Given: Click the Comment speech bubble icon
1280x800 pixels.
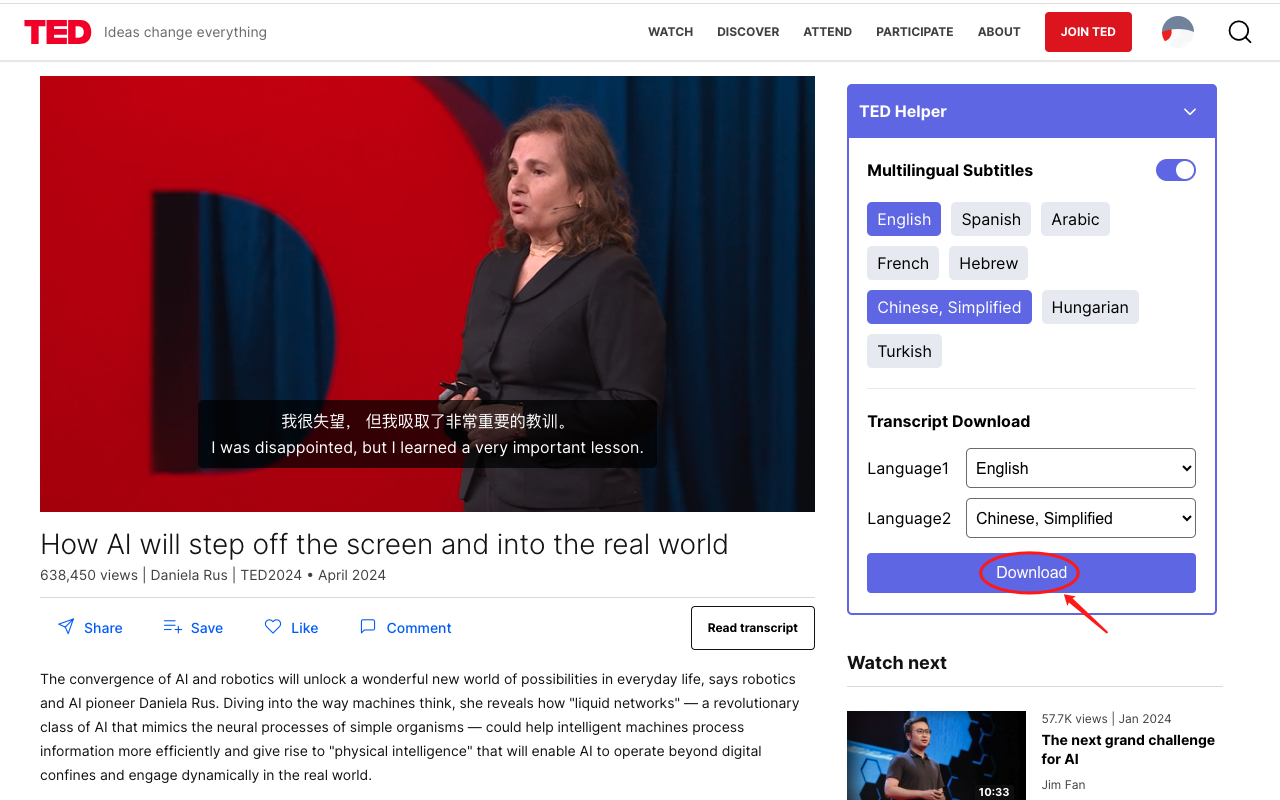Looking at the screenshot, I should click(368, 627).
